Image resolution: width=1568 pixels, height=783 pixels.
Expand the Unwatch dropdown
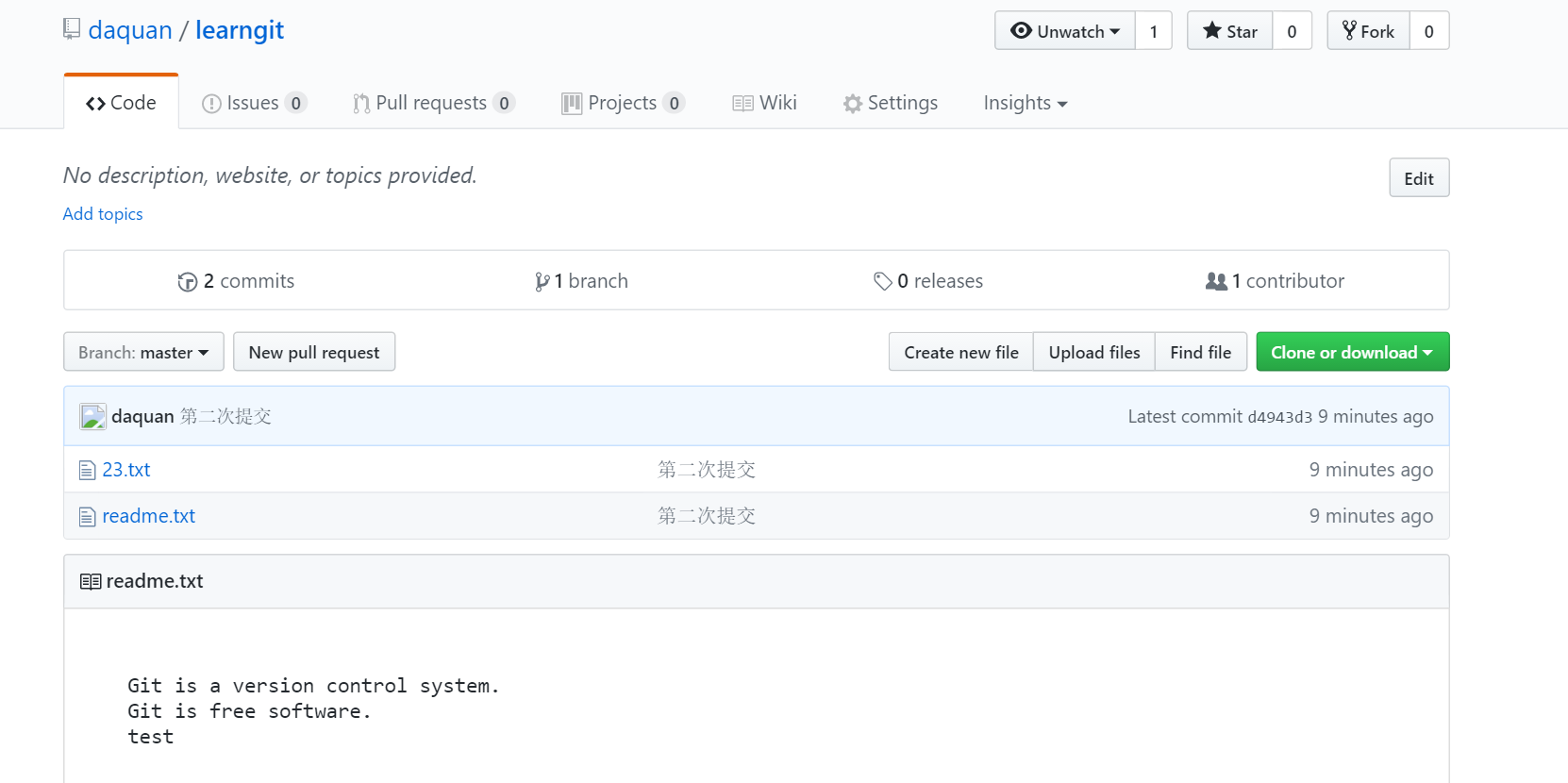[1065, 31]
